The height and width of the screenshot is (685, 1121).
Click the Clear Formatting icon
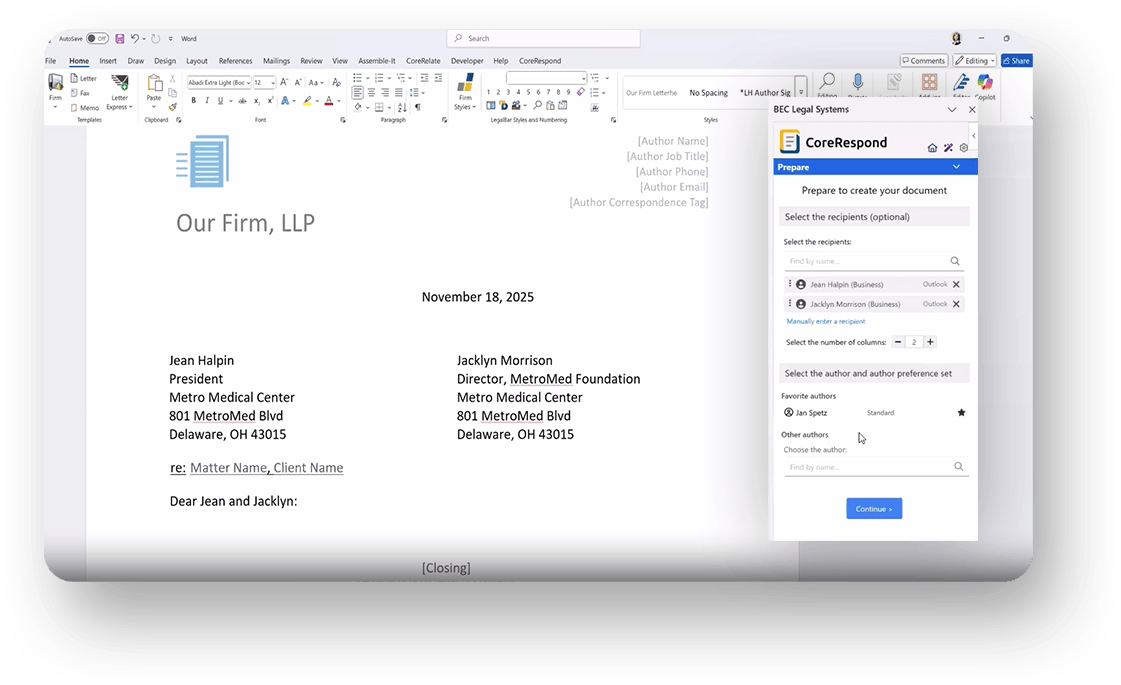click(x=336, y=82)
